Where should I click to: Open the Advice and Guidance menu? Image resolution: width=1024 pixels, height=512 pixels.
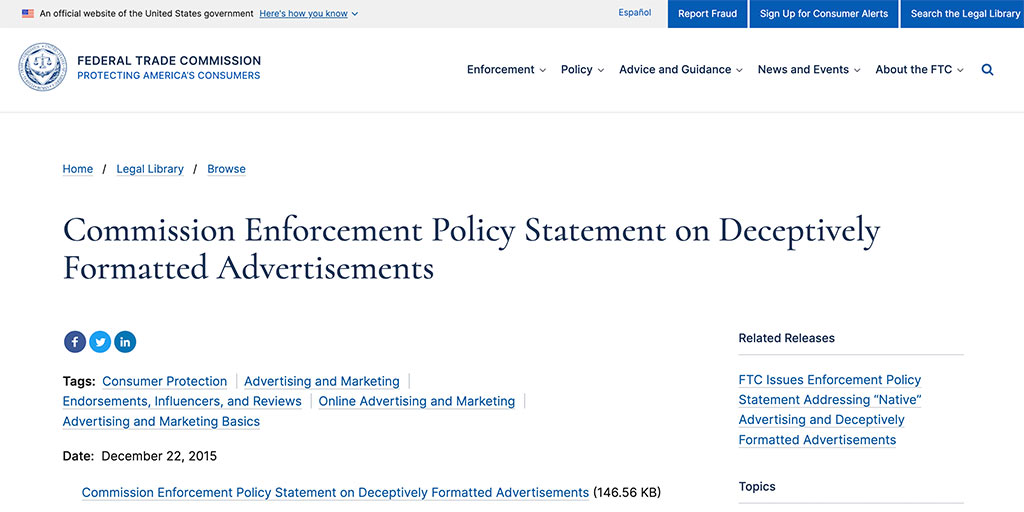tap(681, 70)
